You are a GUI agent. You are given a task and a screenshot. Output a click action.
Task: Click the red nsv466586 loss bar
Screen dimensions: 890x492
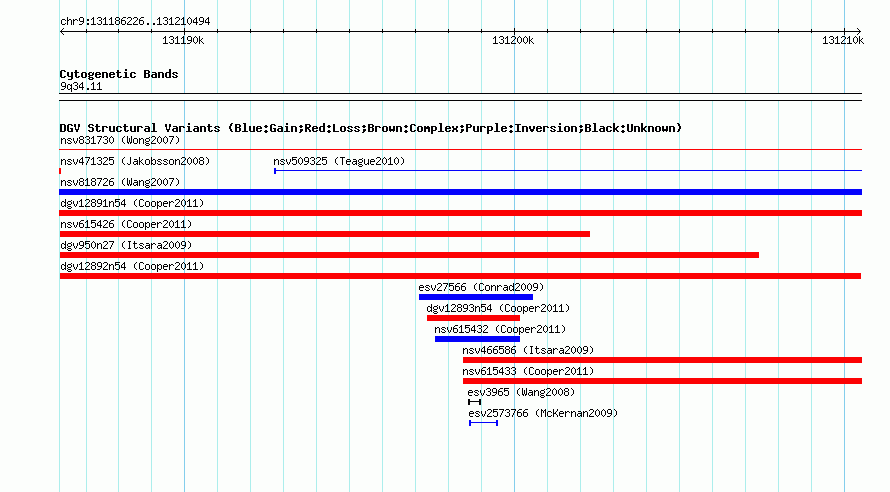pos(662,360)
